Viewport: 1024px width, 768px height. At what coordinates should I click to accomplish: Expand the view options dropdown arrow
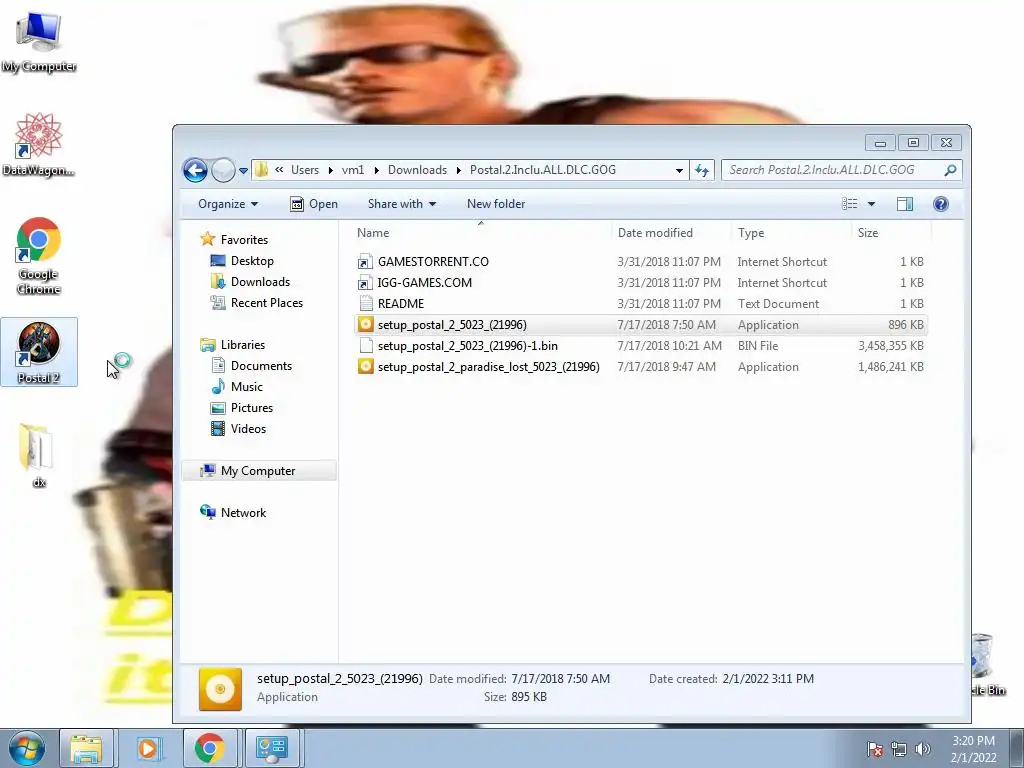tap(871, 204)
